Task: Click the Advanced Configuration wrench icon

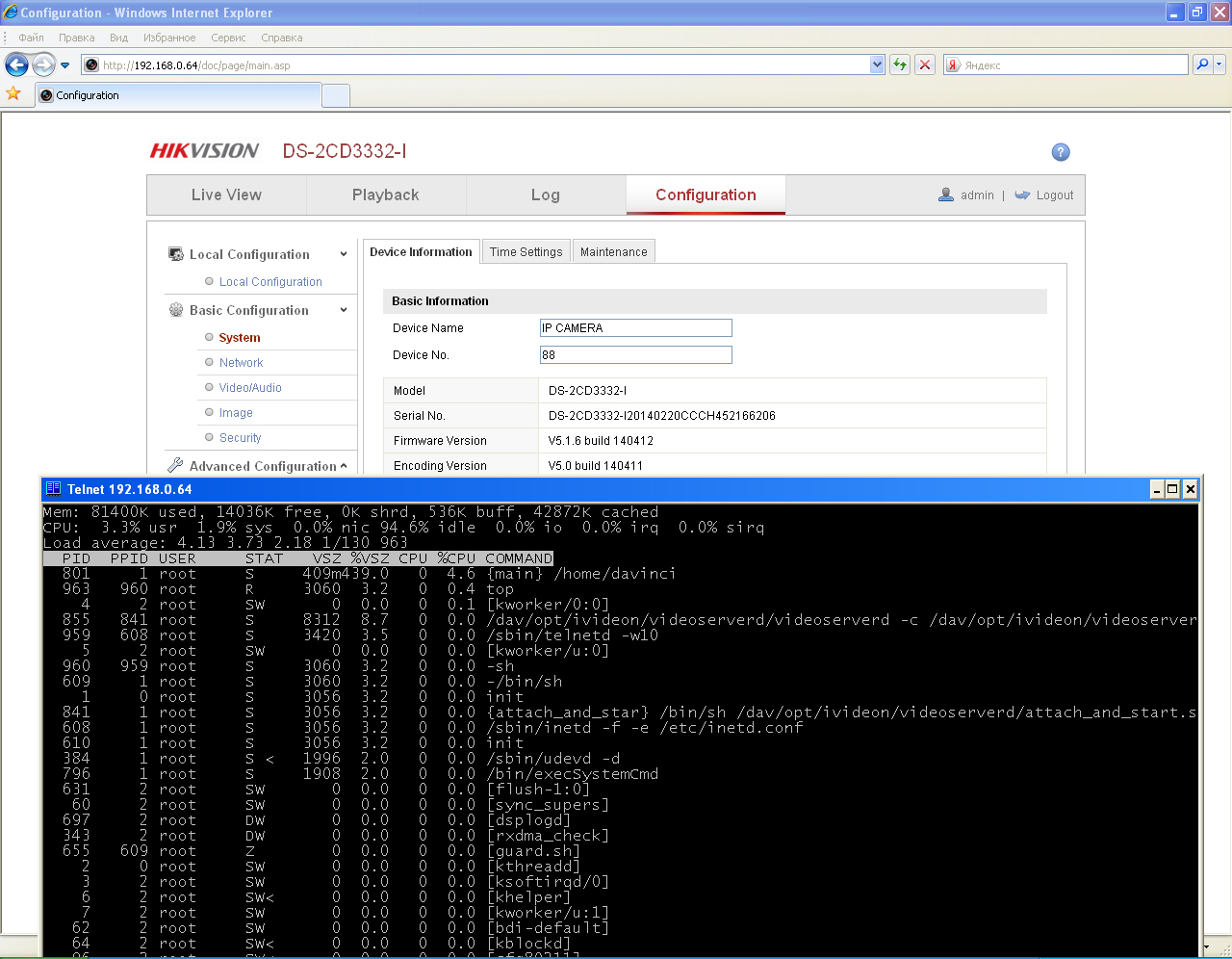Action: pos(175,465)
